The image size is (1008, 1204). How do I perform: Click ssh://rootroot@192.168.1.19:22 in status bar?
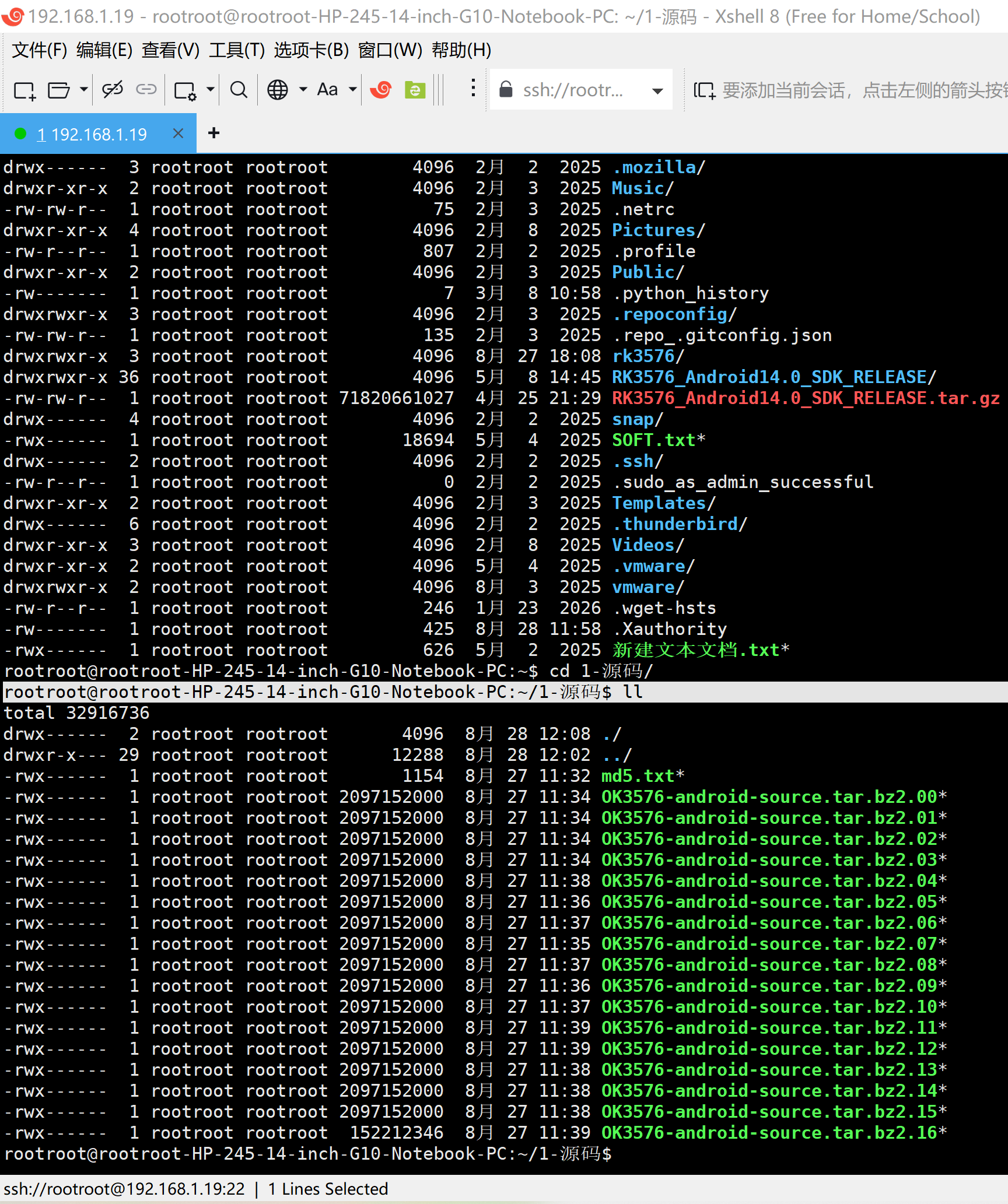(x=124, y=1189)
